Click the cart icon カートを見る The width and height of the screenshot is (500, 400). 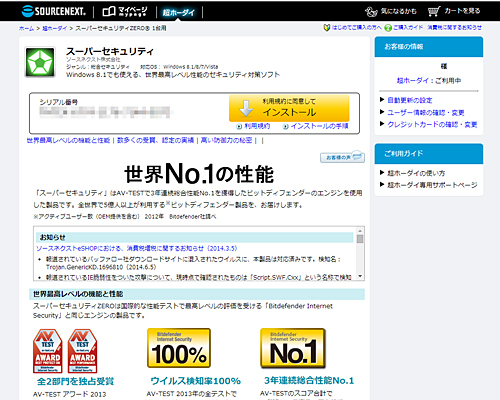pos(454,11)
